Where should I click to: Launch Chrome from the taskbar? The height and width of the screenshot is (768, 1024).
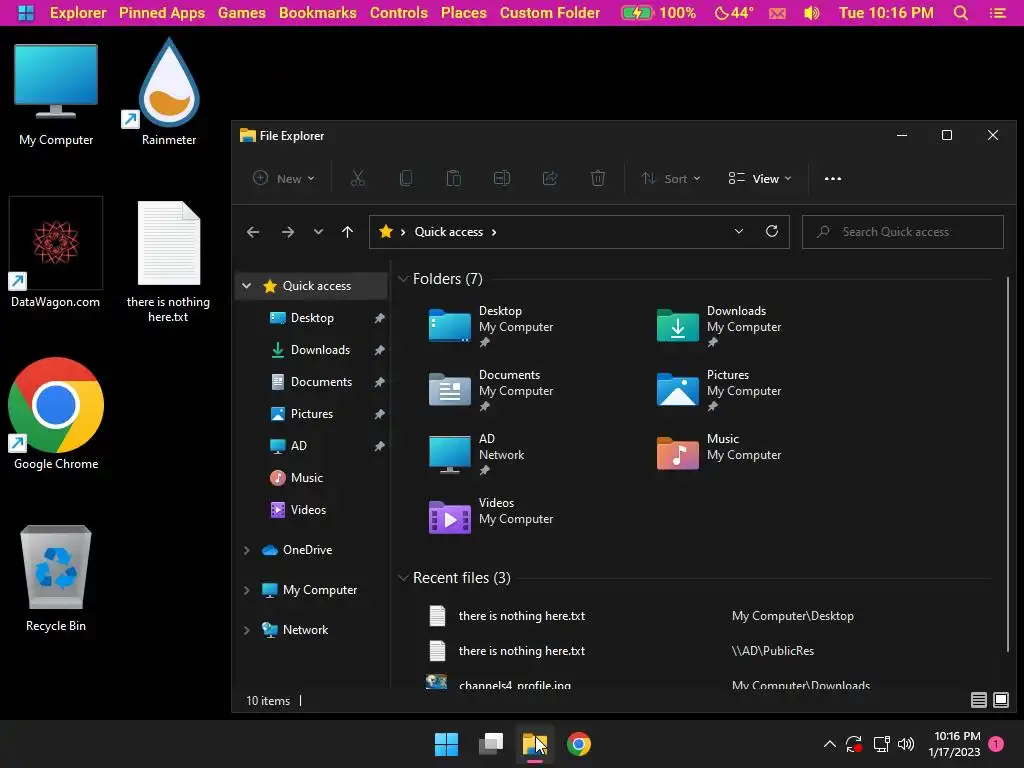coord(579,744)
